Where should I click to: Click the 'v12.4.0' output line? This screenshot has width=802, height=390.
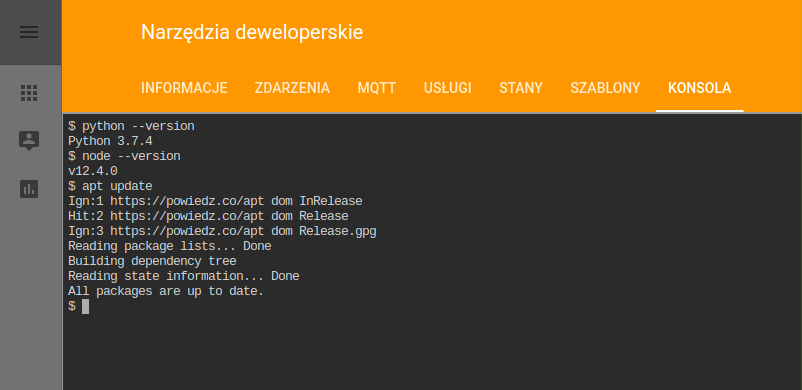(93, 171)
